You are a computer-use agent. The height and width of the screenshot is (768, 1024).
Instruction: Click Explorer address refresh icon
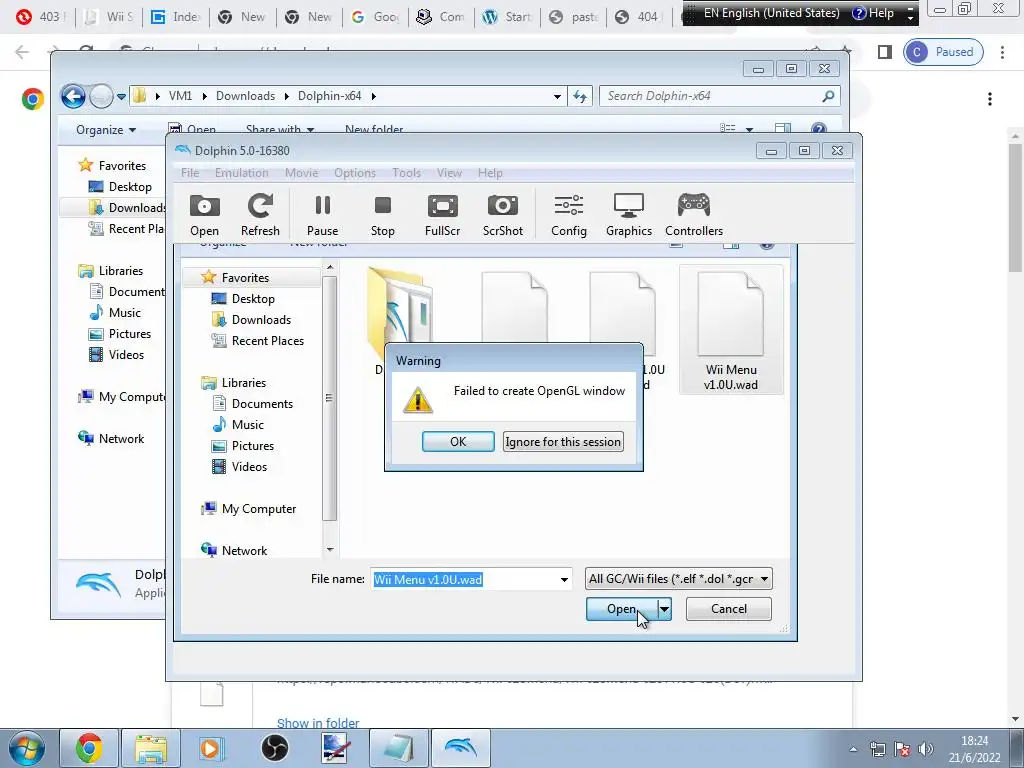point(580,97)
